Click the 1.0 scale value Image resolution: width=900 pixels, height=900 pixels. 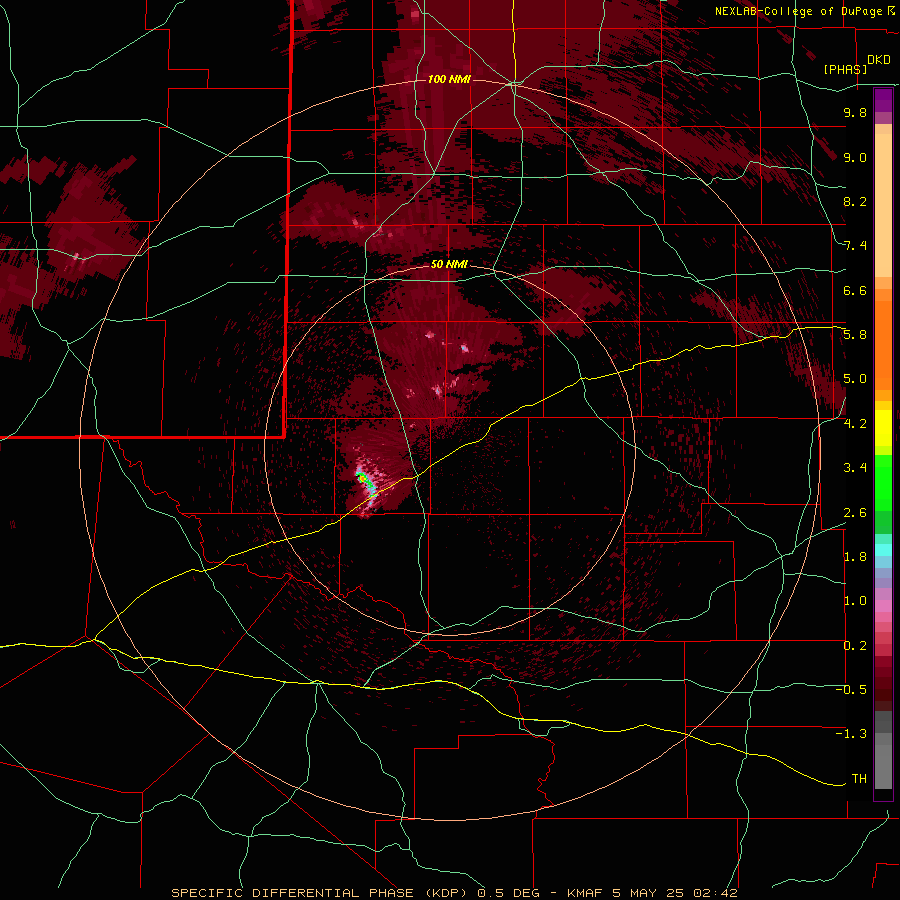(x=855, y=601)
